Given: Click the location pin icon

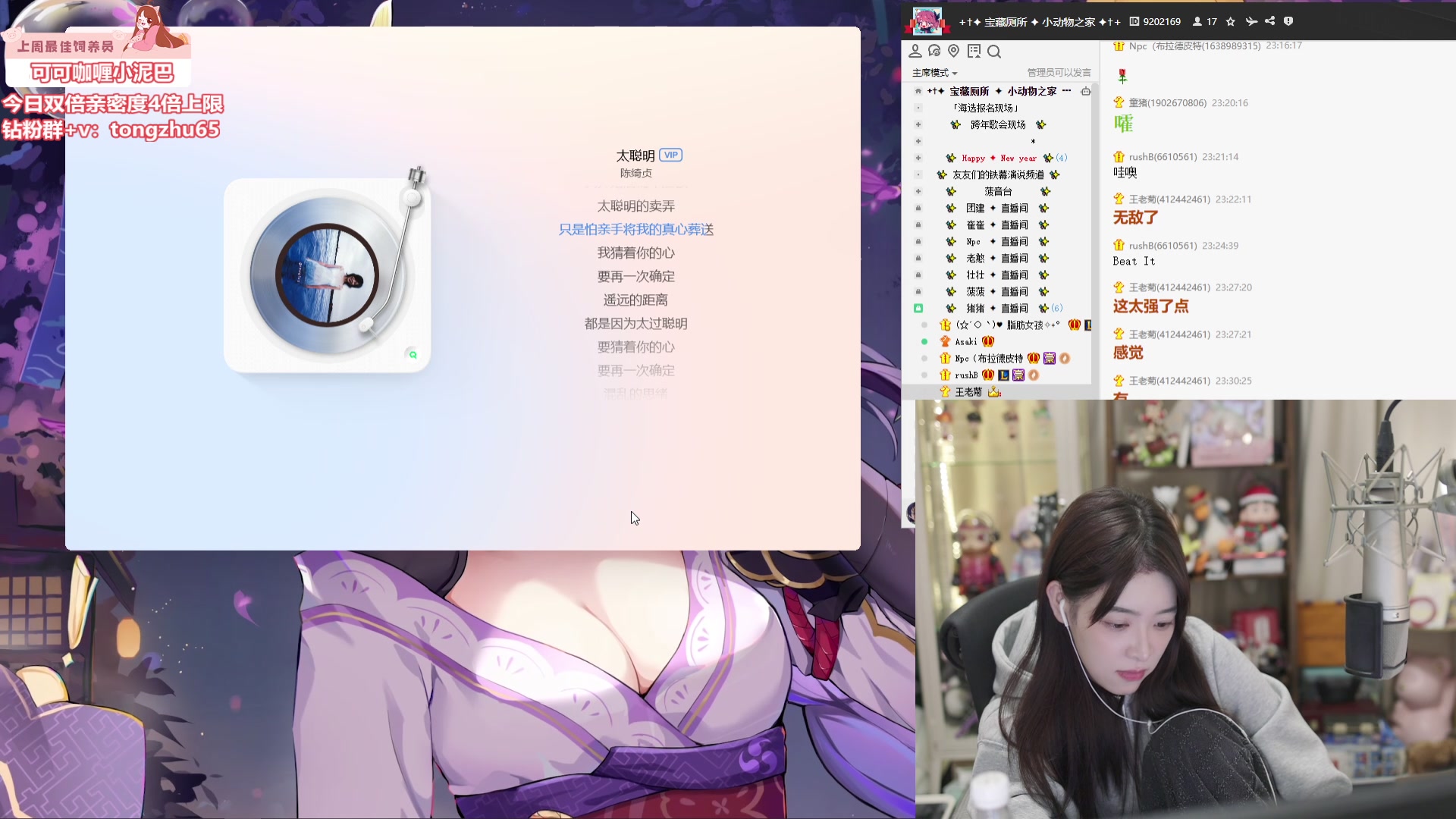Looking at the screenshot, I should point(954,51).
